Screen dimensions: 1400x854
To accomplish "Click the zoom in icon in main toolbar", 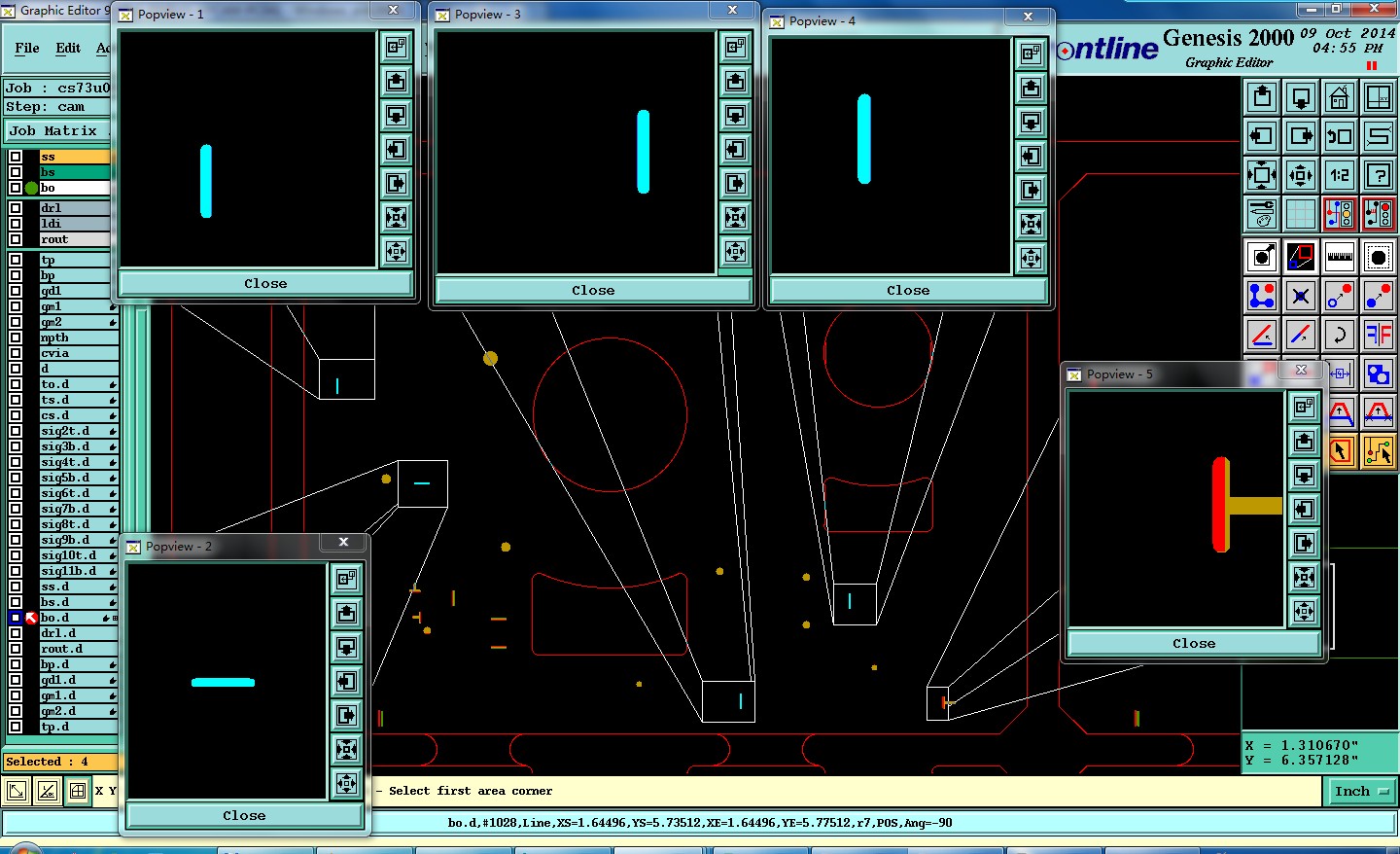I will (1262, 175).
